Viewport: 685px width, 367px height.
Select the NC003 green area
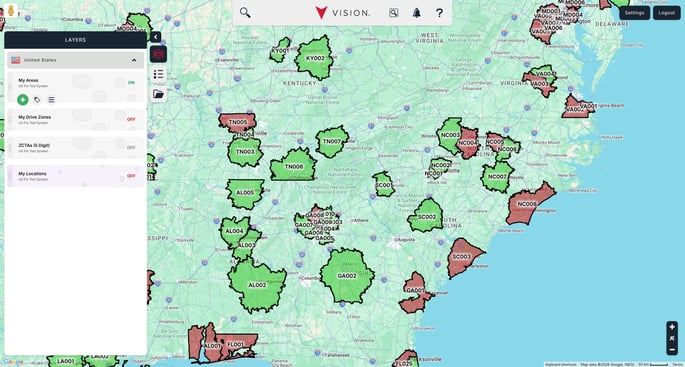(449, 135)
